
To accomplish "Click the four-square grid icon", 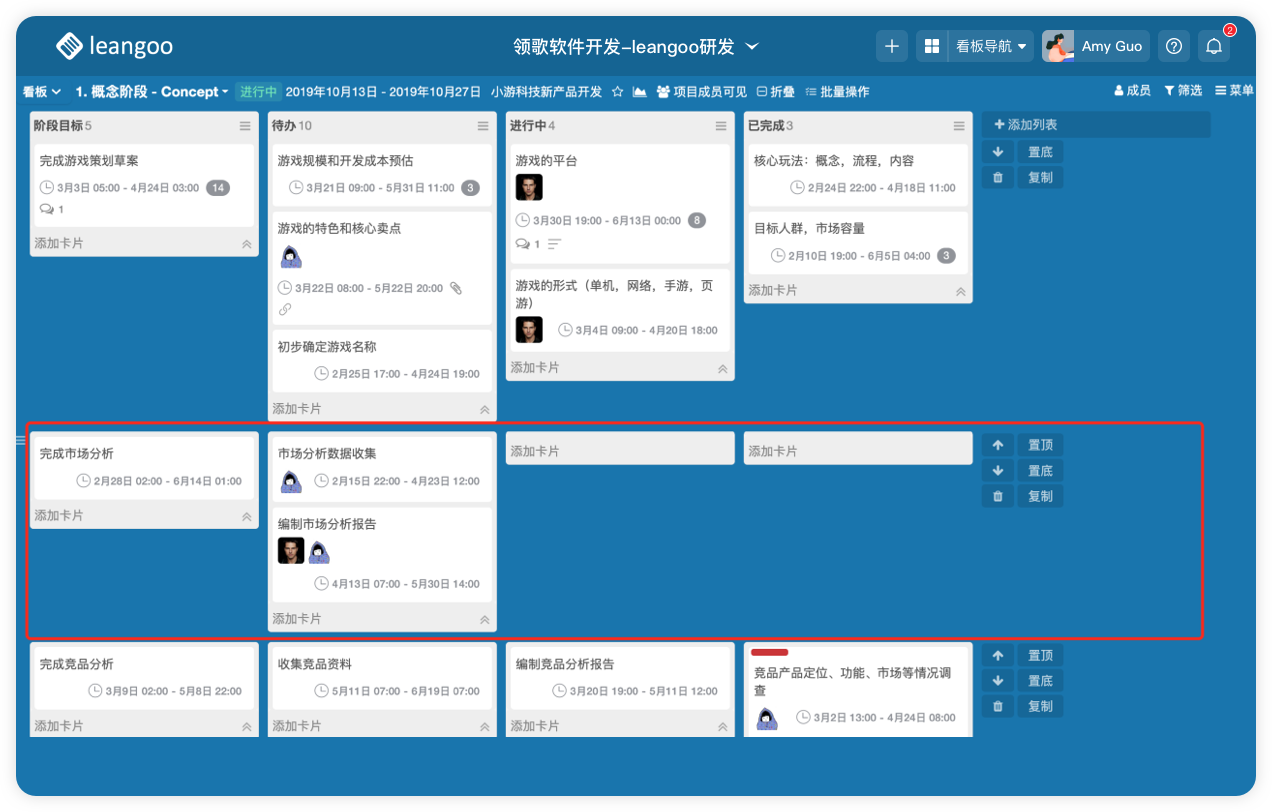I will 931,46.
